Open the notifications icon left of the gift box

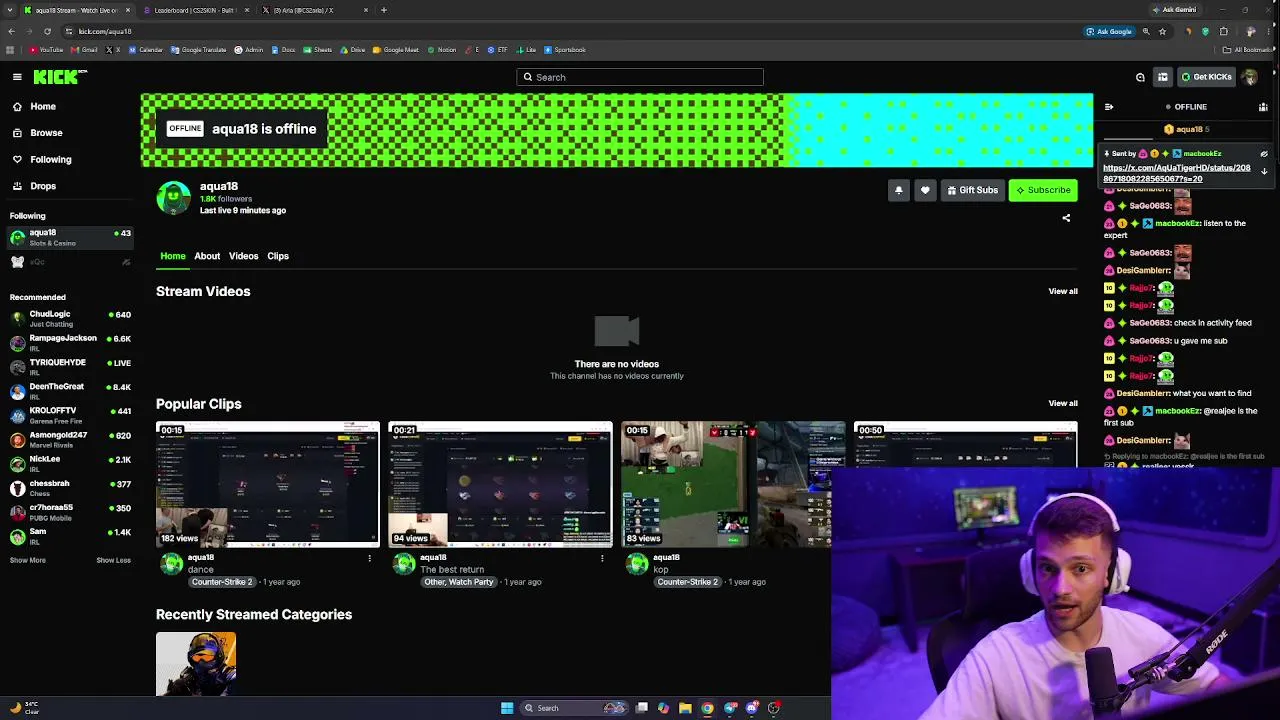coord(1140,77)
